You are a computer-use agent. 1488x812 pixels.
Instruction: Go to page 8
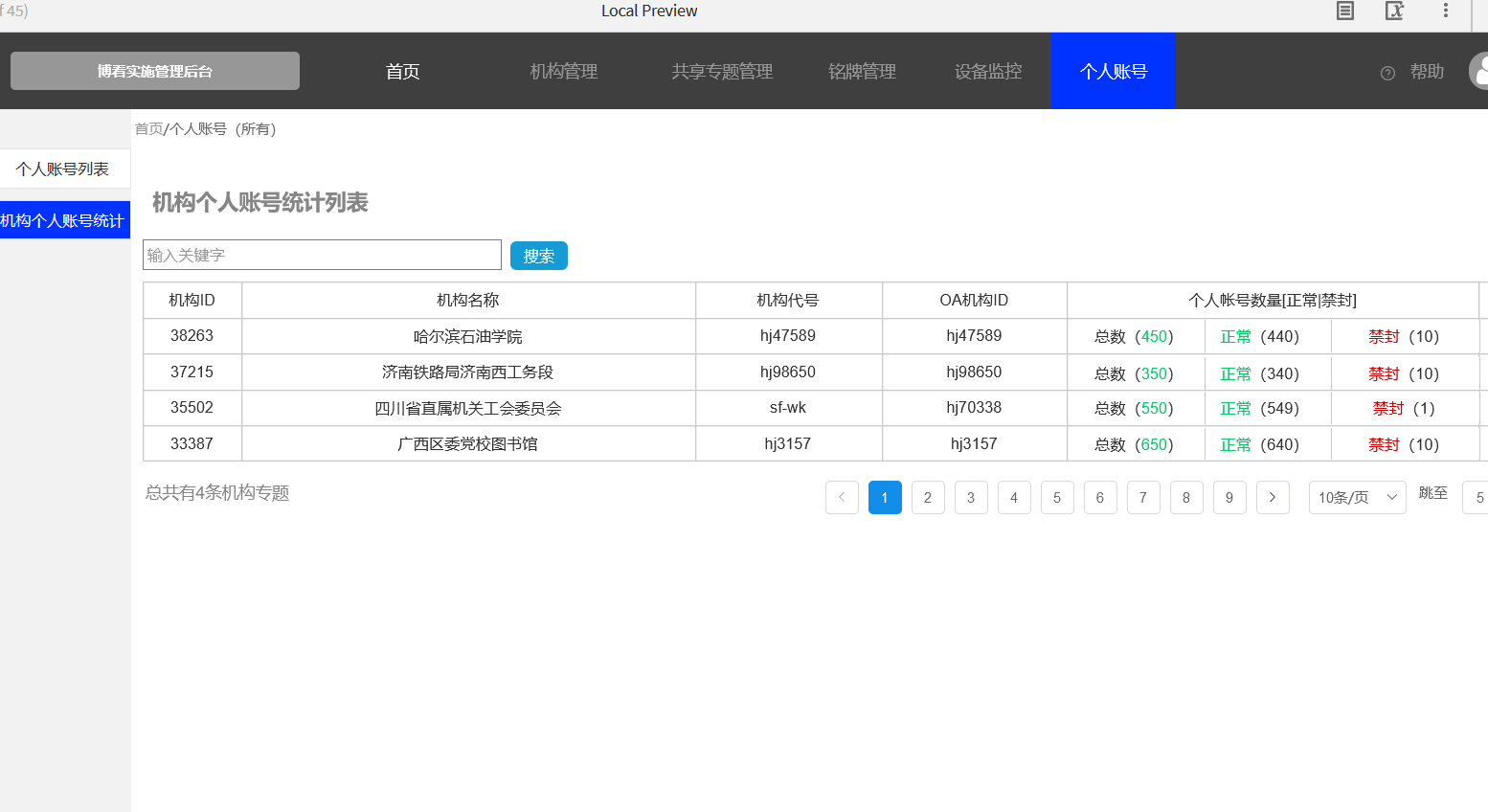click(x=1186, y=497)
